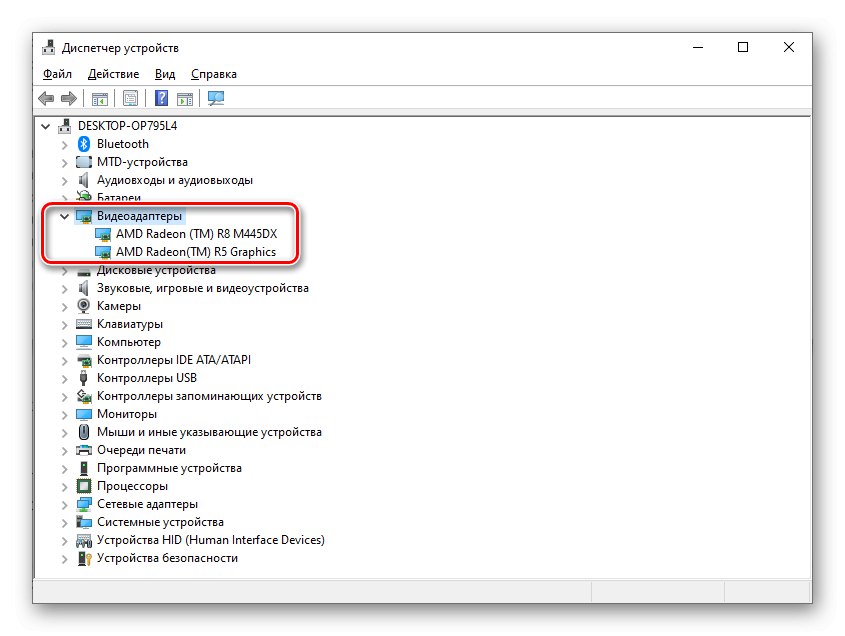The image size is (845, 636).
Task: Minimize the Диспетчер устройств window
Action: tap(698, 47)
